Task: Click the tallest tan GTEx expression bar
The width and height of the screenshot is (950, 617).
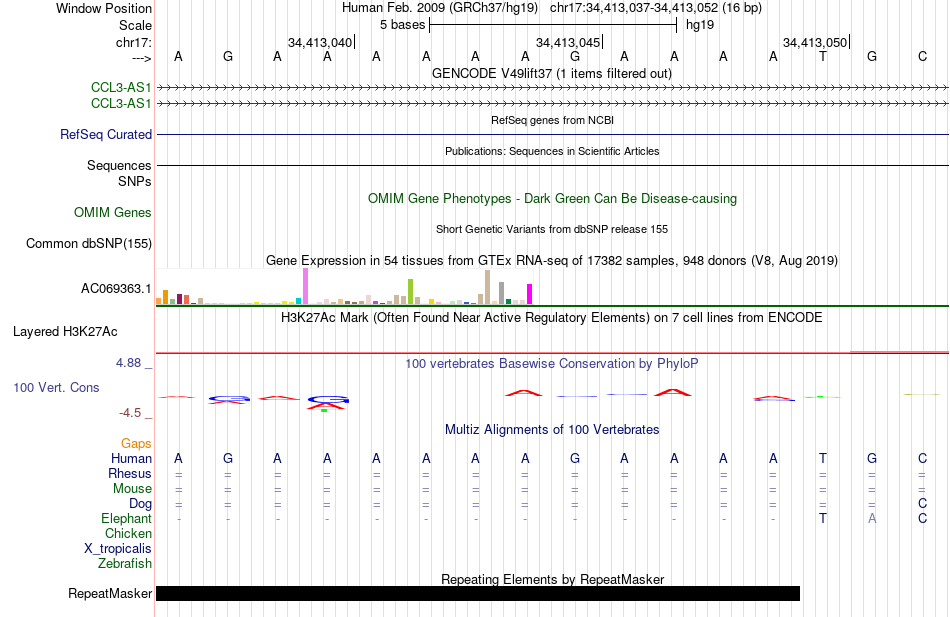Action: click(x=487, y=287)
